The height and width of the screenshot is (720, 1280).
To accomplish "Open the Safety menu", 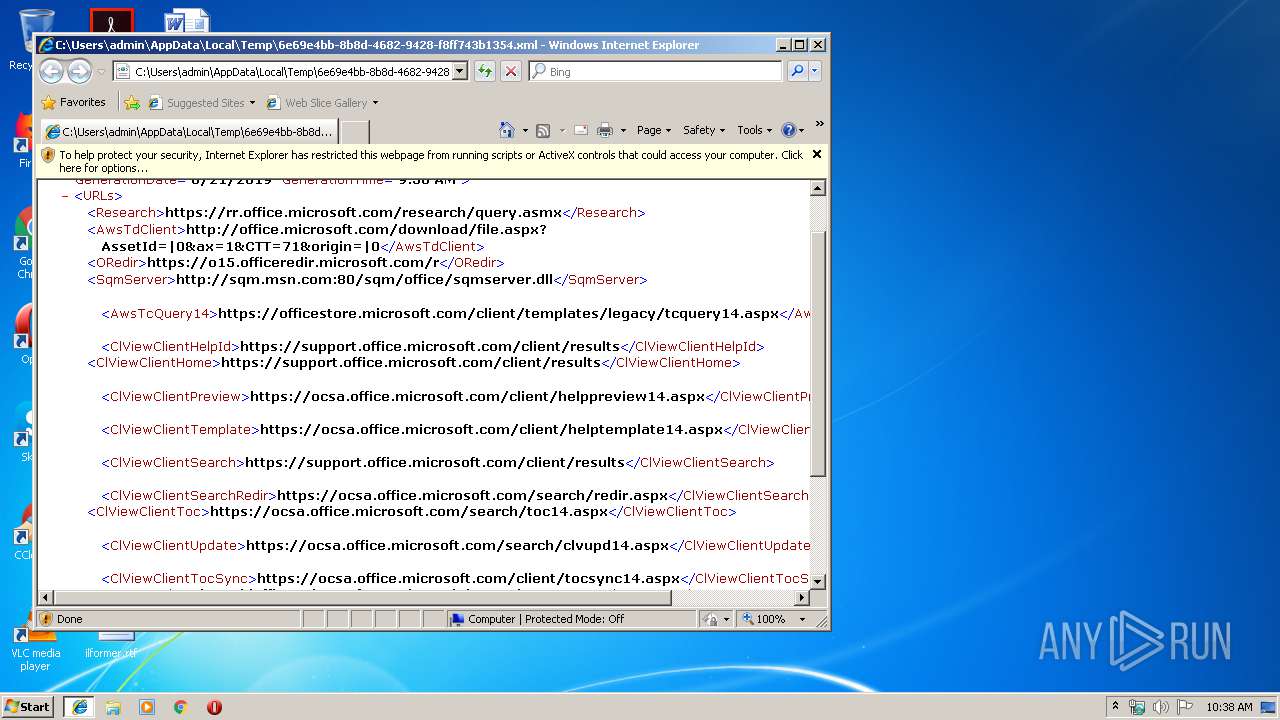I will pyautogui.click(x=704, y=130).
